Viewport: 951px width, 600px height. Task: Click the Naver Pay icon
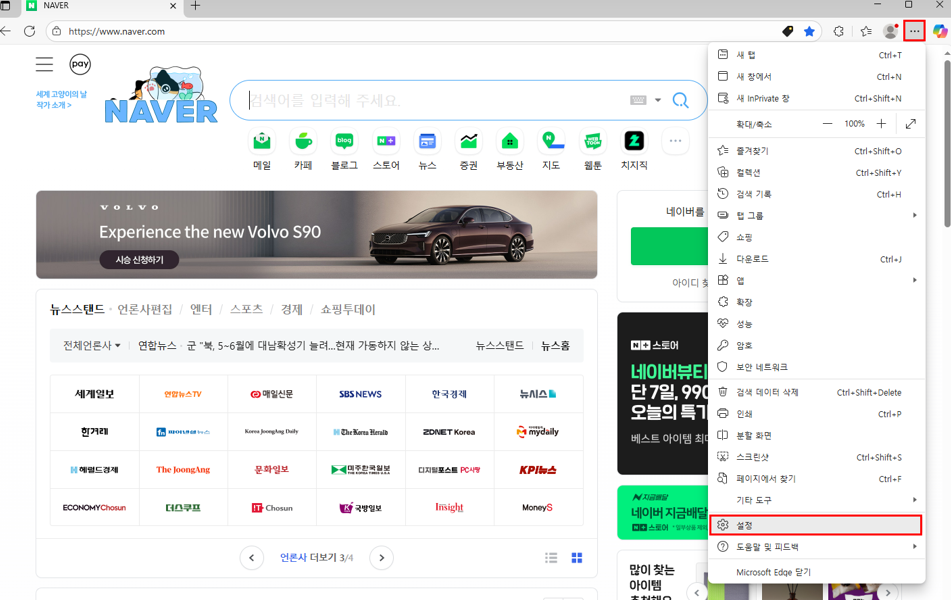point(80,64)
